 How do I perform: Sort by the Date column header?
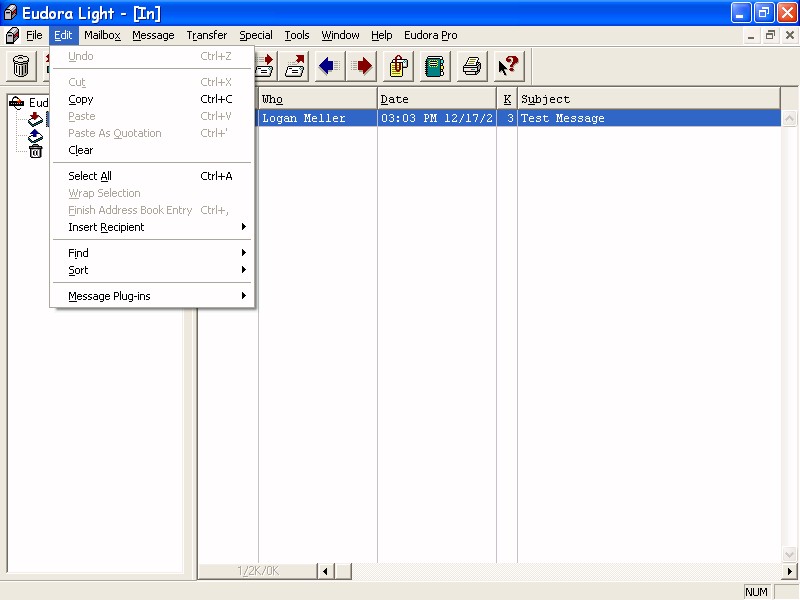(437, 99)
